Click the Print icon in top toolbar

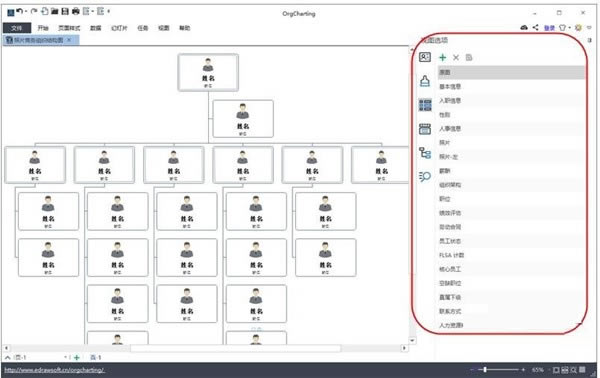(x=76, y=11)
